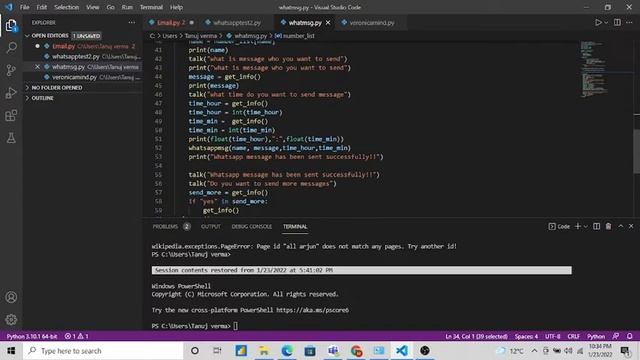The width and height of the screenshot is (640, 360).
Task: Open the Manage gear settings icon
Action: tap(11, 319)
